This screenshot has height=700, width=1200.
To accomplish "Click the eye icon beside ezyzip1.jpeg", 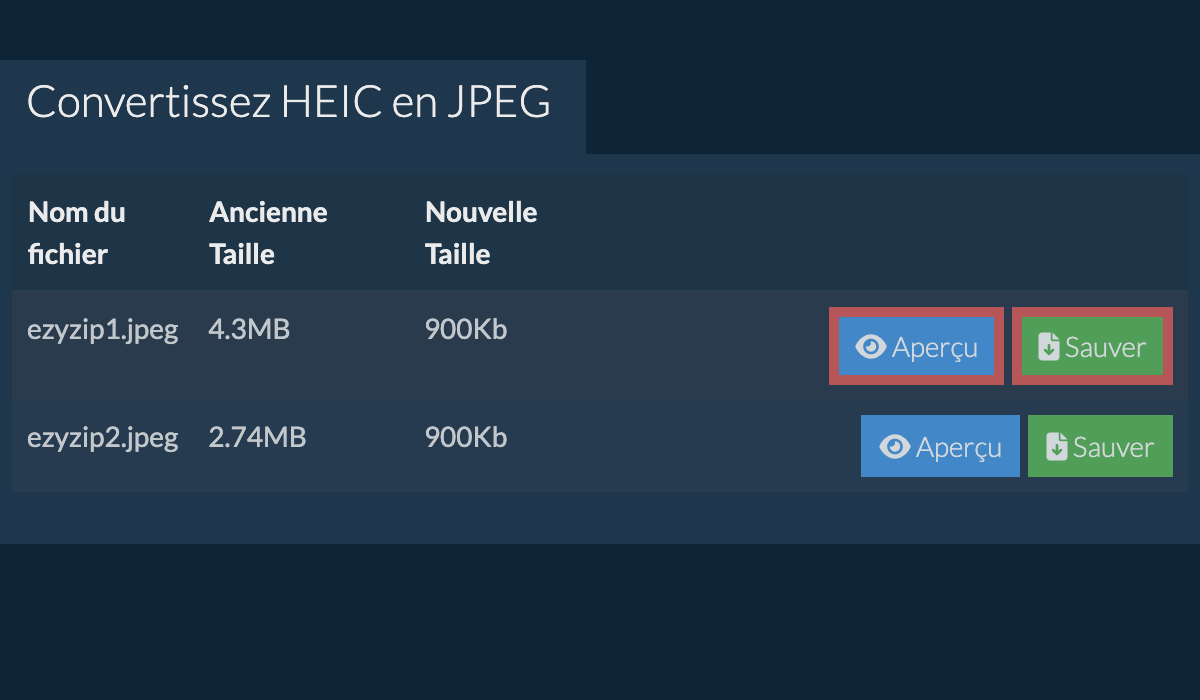I will point(871,347).
